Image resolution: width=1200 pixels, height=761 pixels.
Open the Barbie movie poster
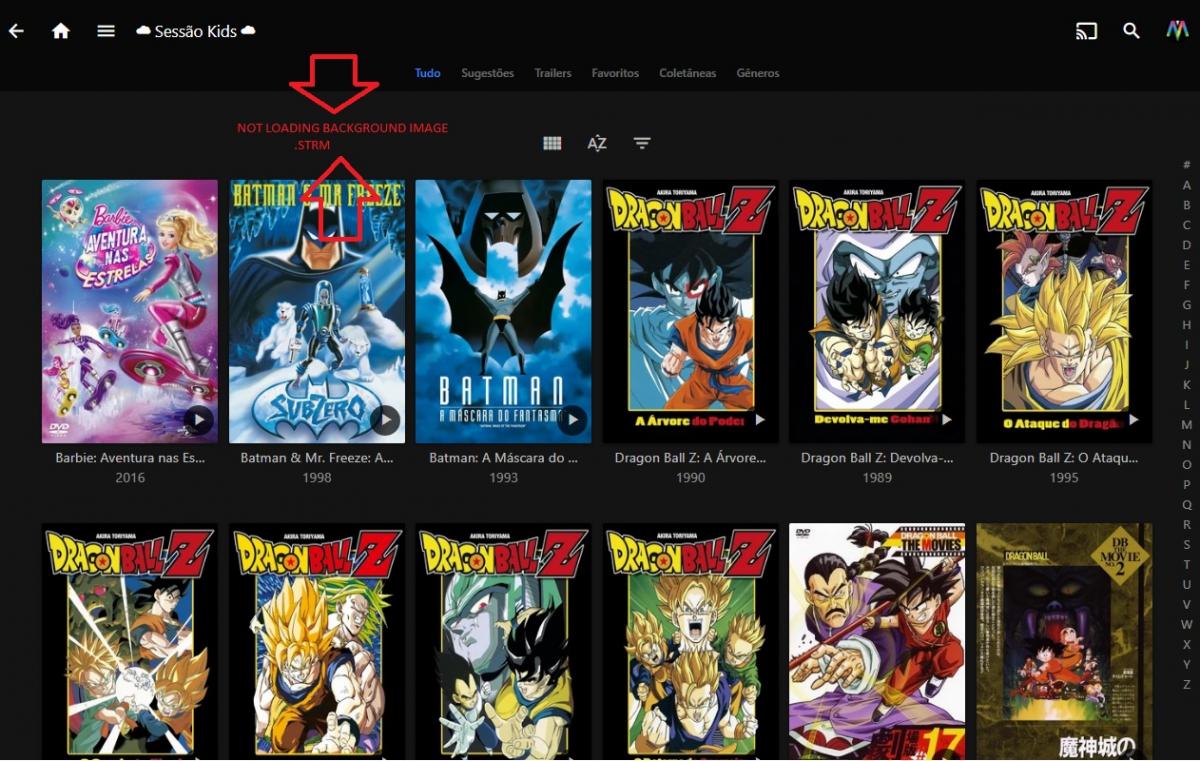(130, 311)
